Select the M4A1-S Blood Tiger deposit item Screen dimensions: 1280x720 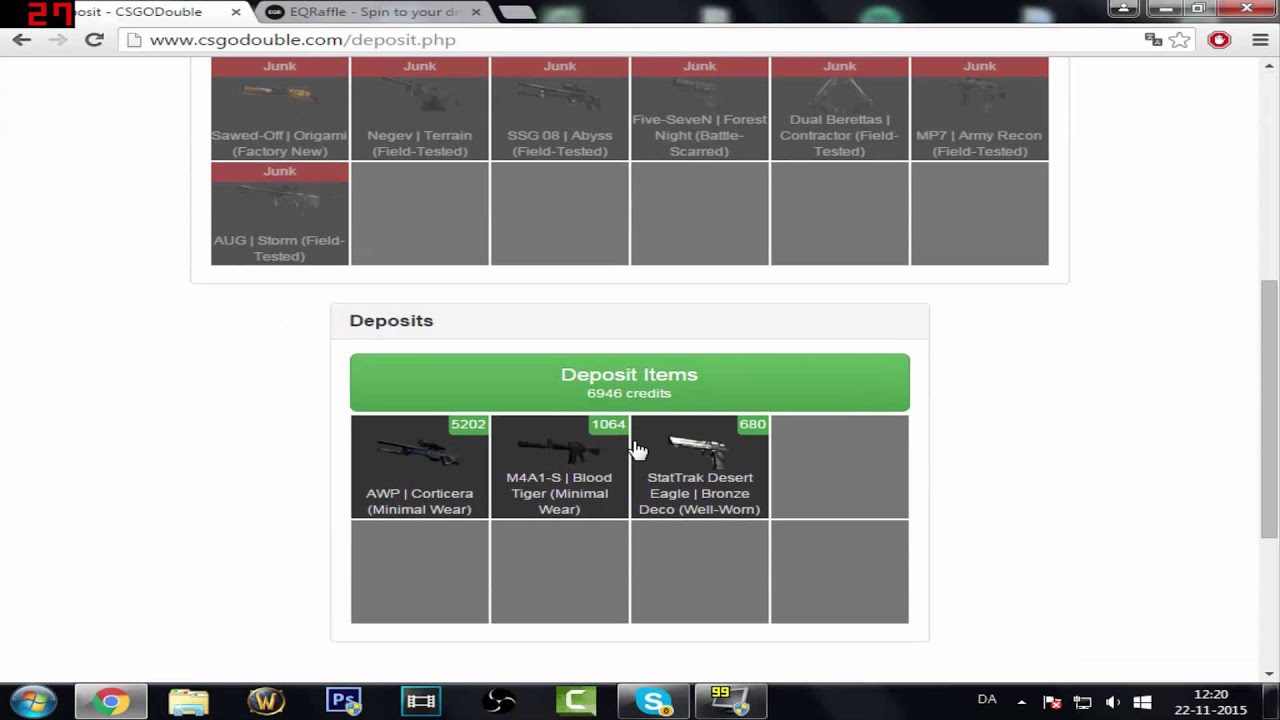pyautogui.click(x=560, y=467)
